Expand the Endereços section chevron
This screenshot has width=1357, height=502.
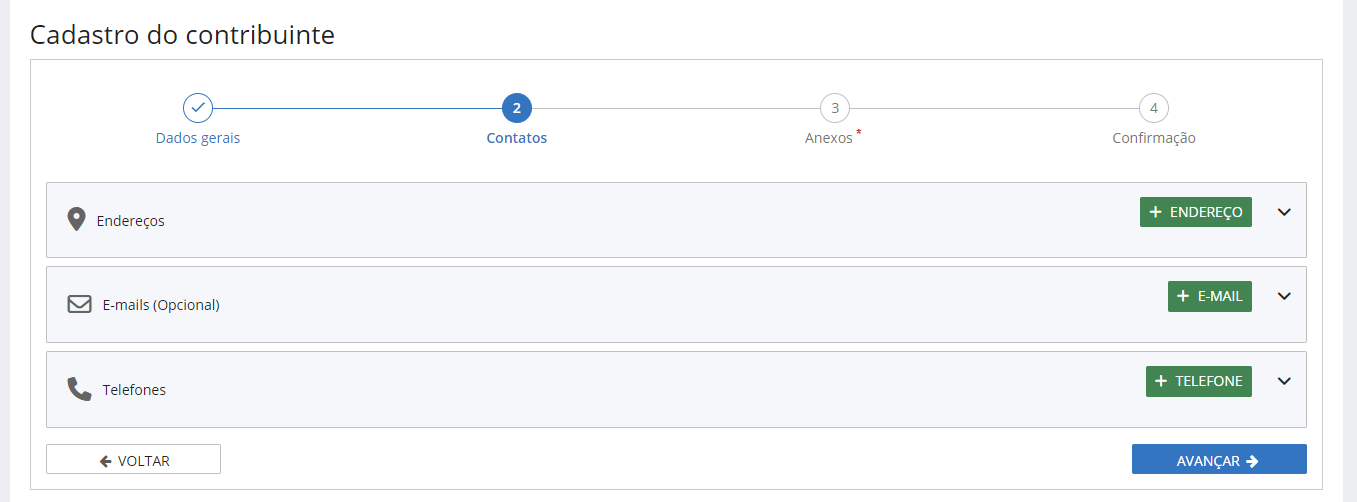(1285, 212)
